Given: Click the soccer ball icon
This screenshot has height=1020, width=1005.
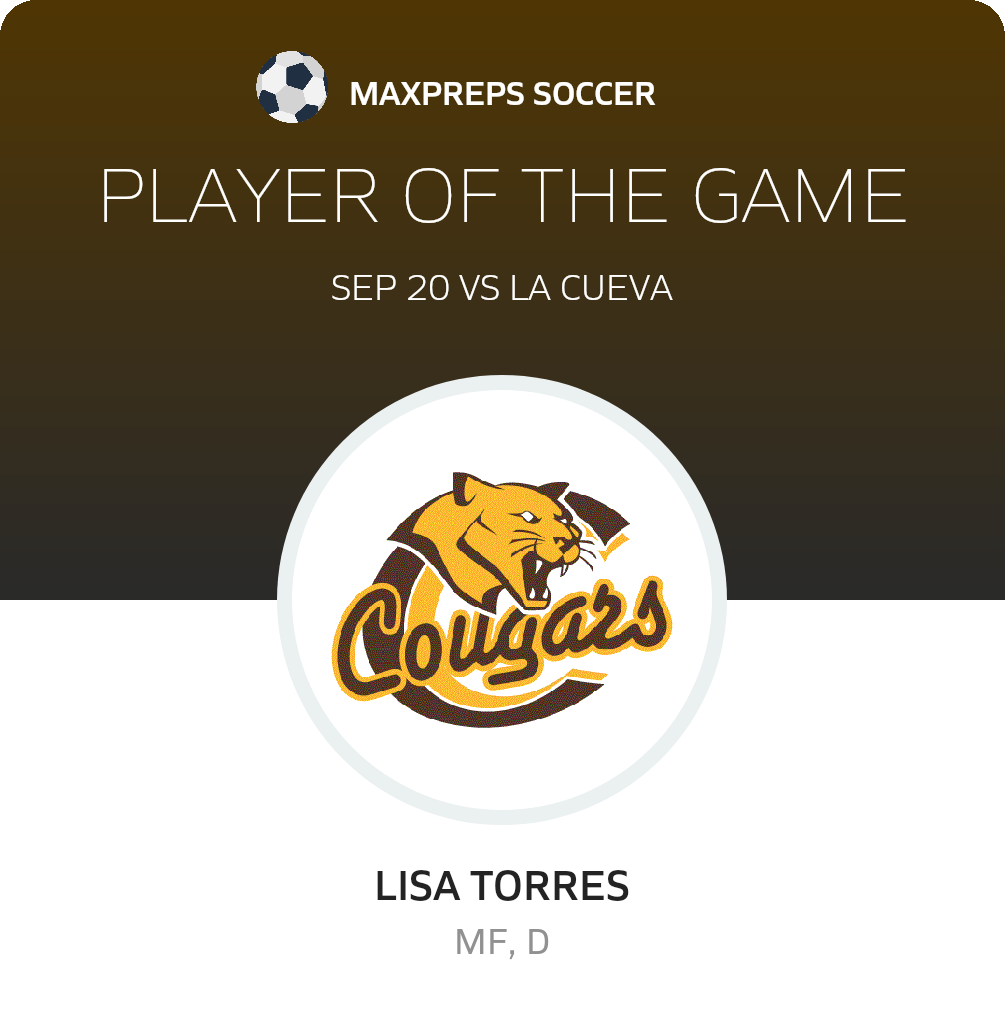Looking at the screenshot, I should coord(291,87).
